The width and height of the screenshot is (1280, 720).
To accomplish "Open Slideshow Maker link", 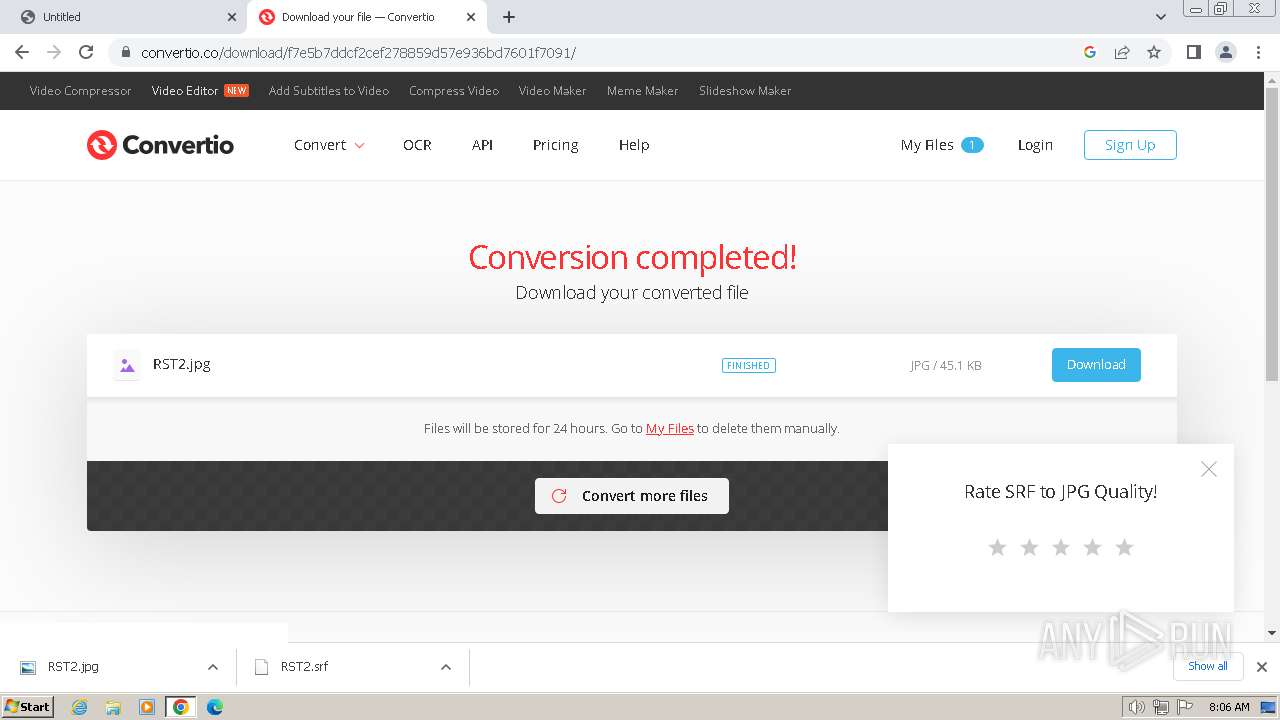I will (745, 91).
